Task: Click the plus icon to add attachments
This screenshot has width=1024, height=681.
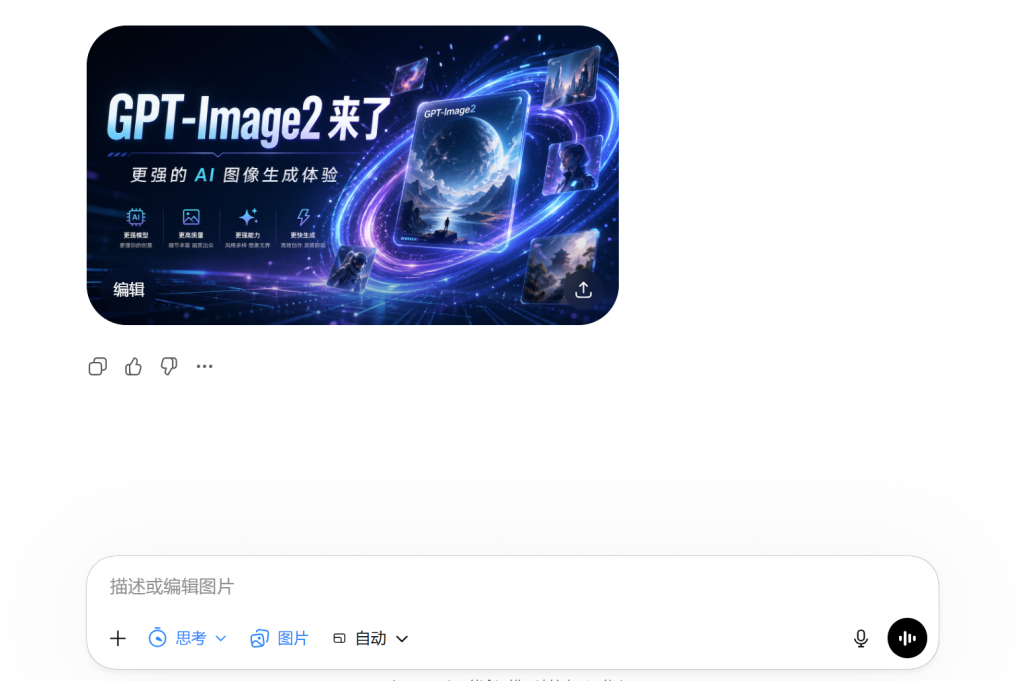Action: tap(118, 638)
